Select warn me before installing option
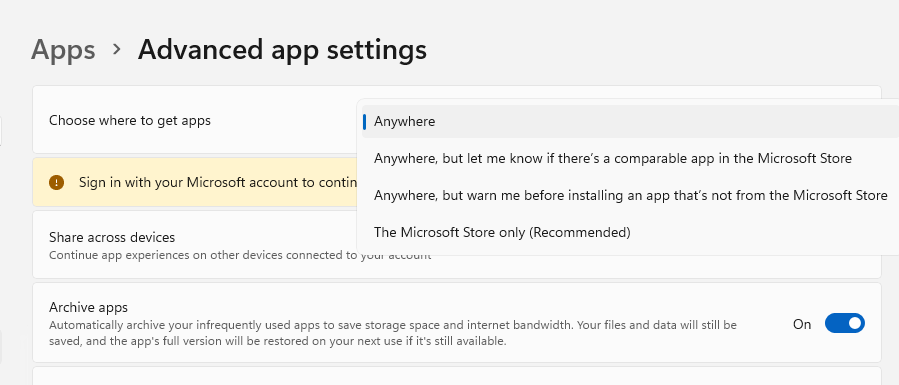The image size is (899, 385). [x=630, y=195]
